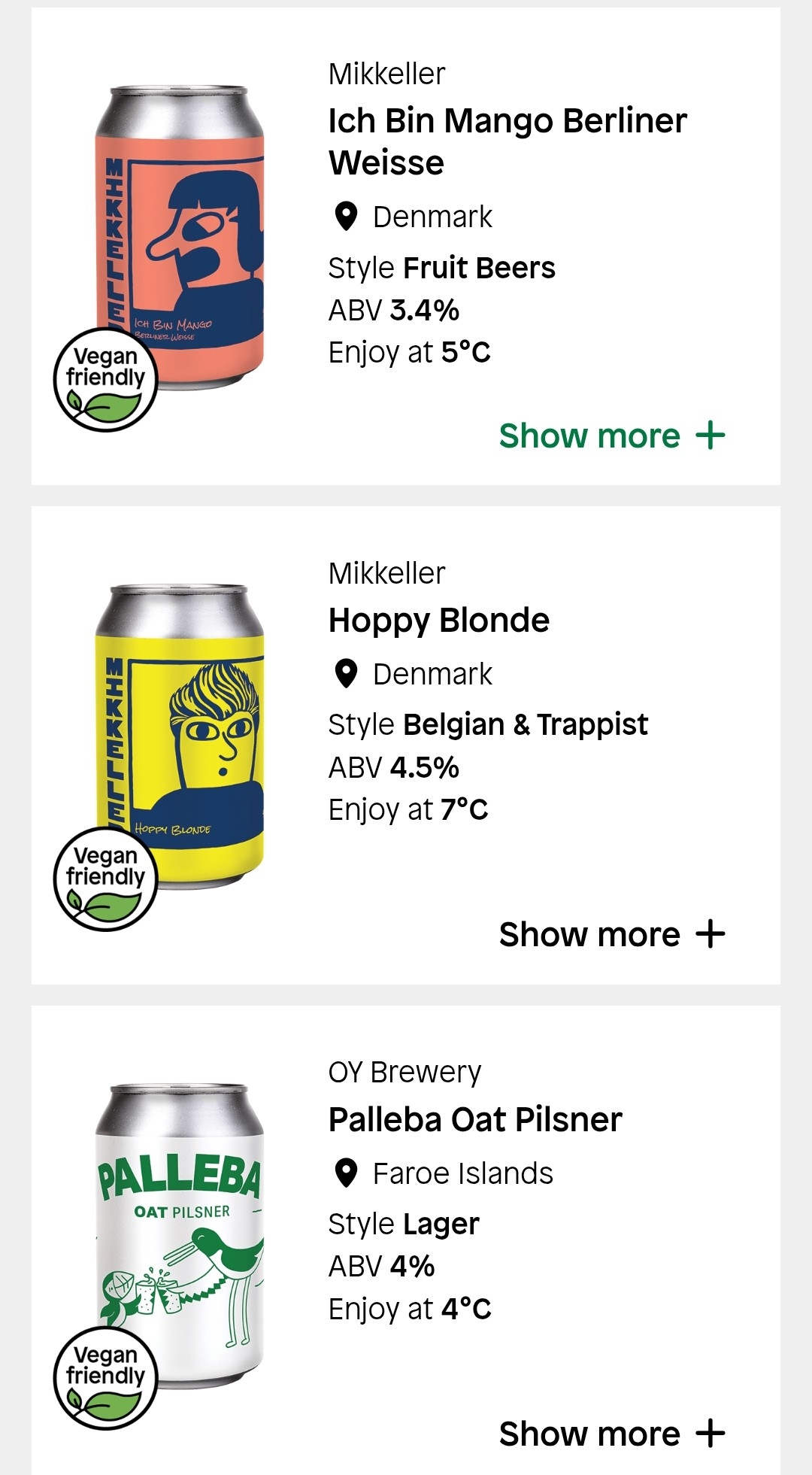812x1475 pixels.
Task: Open the Palleba Oat Pilsner title
Action: (x=475, y=1120)
